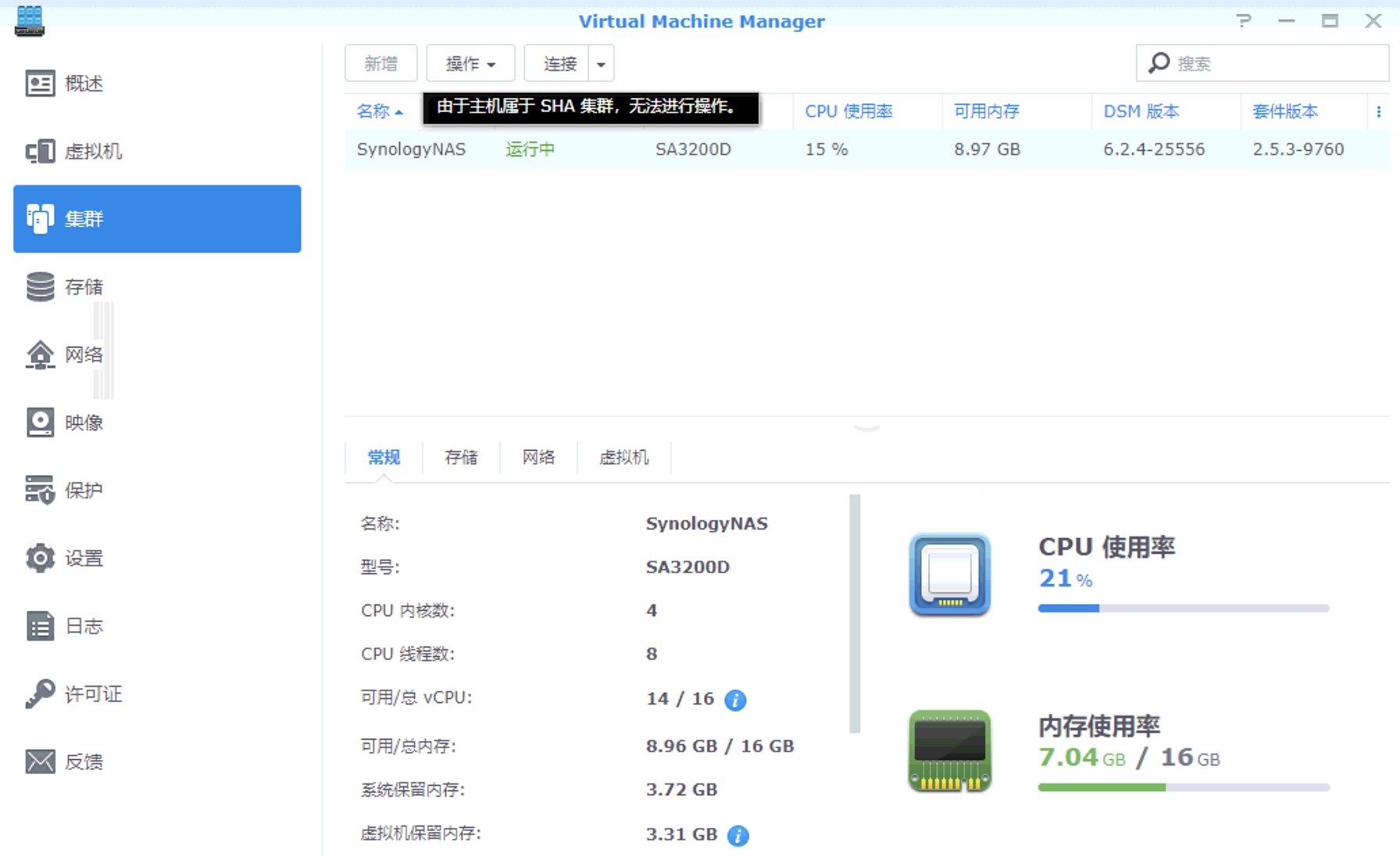
Task: Click the 新增 add button
Action: 381,63
